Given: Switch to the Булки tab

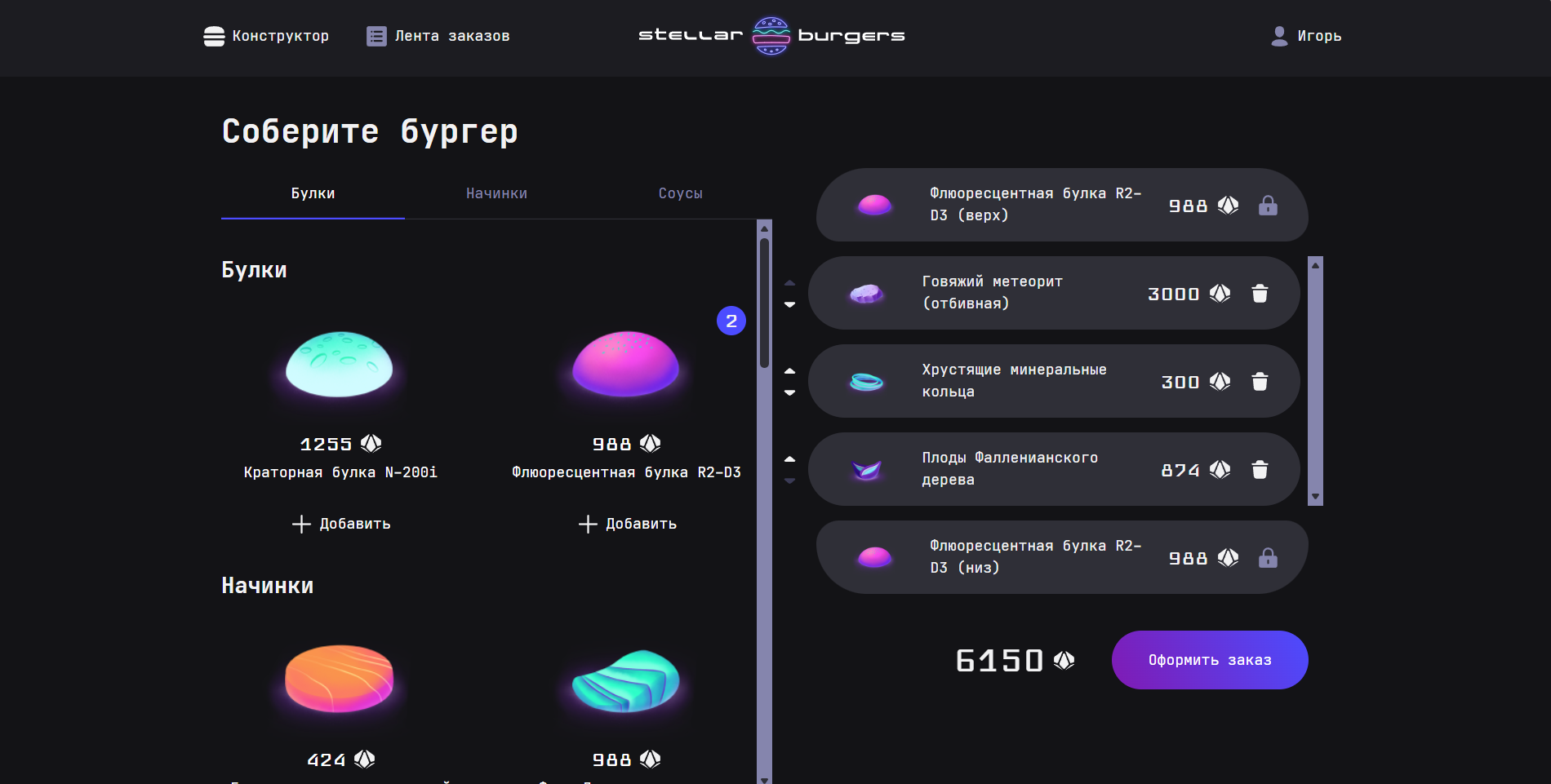Looking at the screenshot, I should tap(313, 194).
